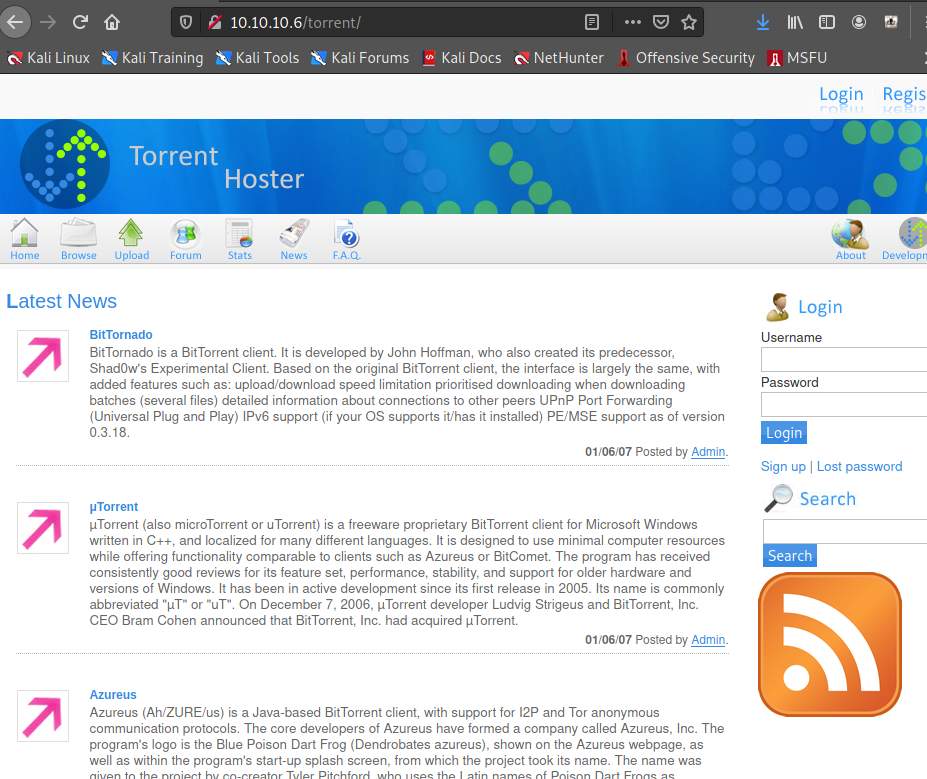927x779 pixels.
Task: Open the µTorrent news title link
Action: (114, 507)
